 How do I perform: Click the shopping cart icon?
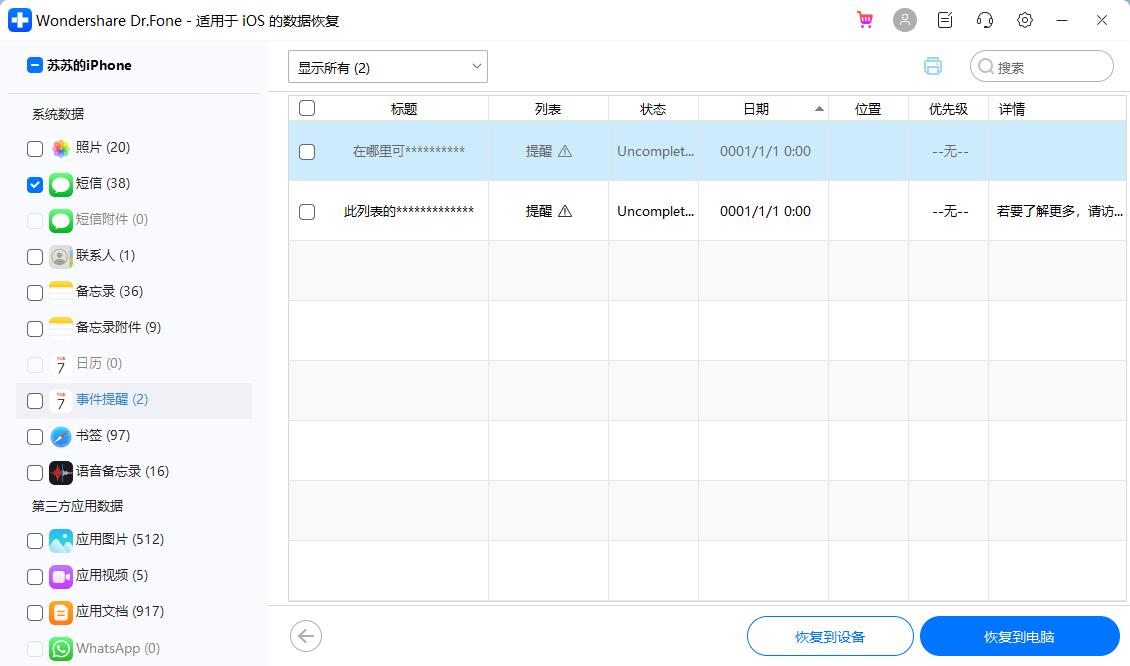coord(865,20)
